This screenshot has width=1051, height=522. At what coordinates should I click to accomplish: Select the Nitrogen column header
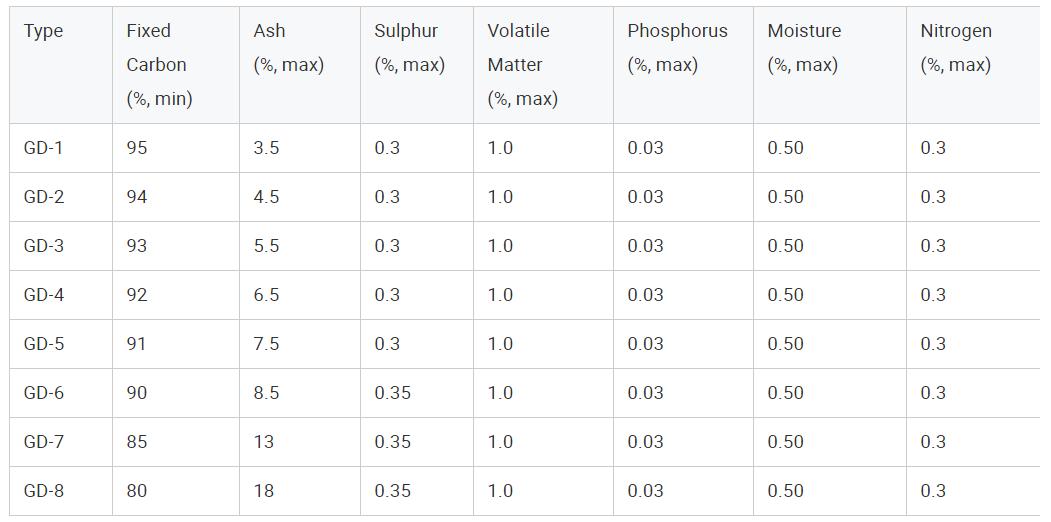tap(956, 48)
